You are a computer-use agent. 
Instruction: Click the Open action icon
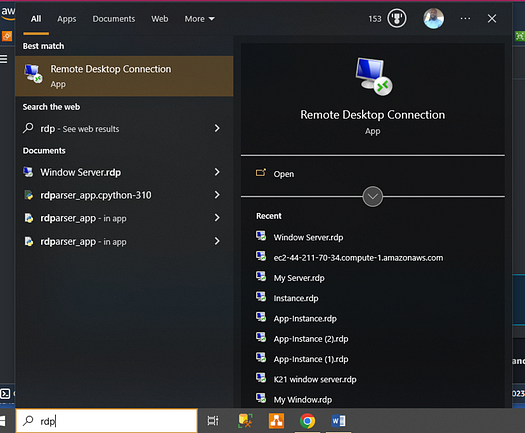pos(261,172)
